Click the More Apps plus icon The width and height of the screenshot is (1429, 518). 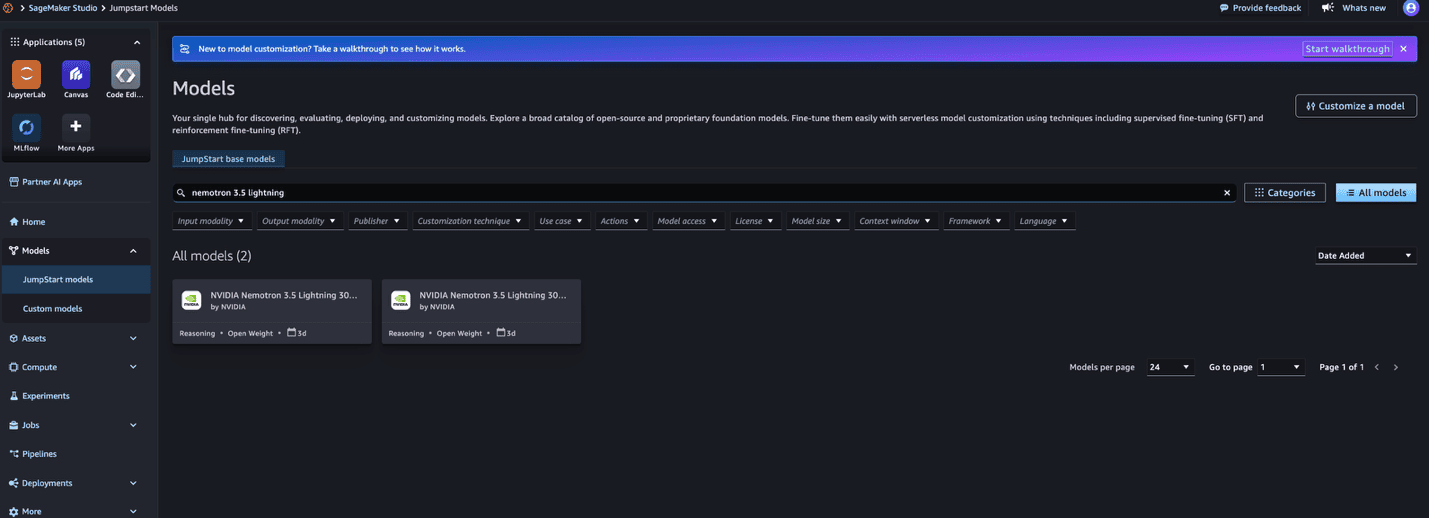pyautogui.click(x=76, y=127)
